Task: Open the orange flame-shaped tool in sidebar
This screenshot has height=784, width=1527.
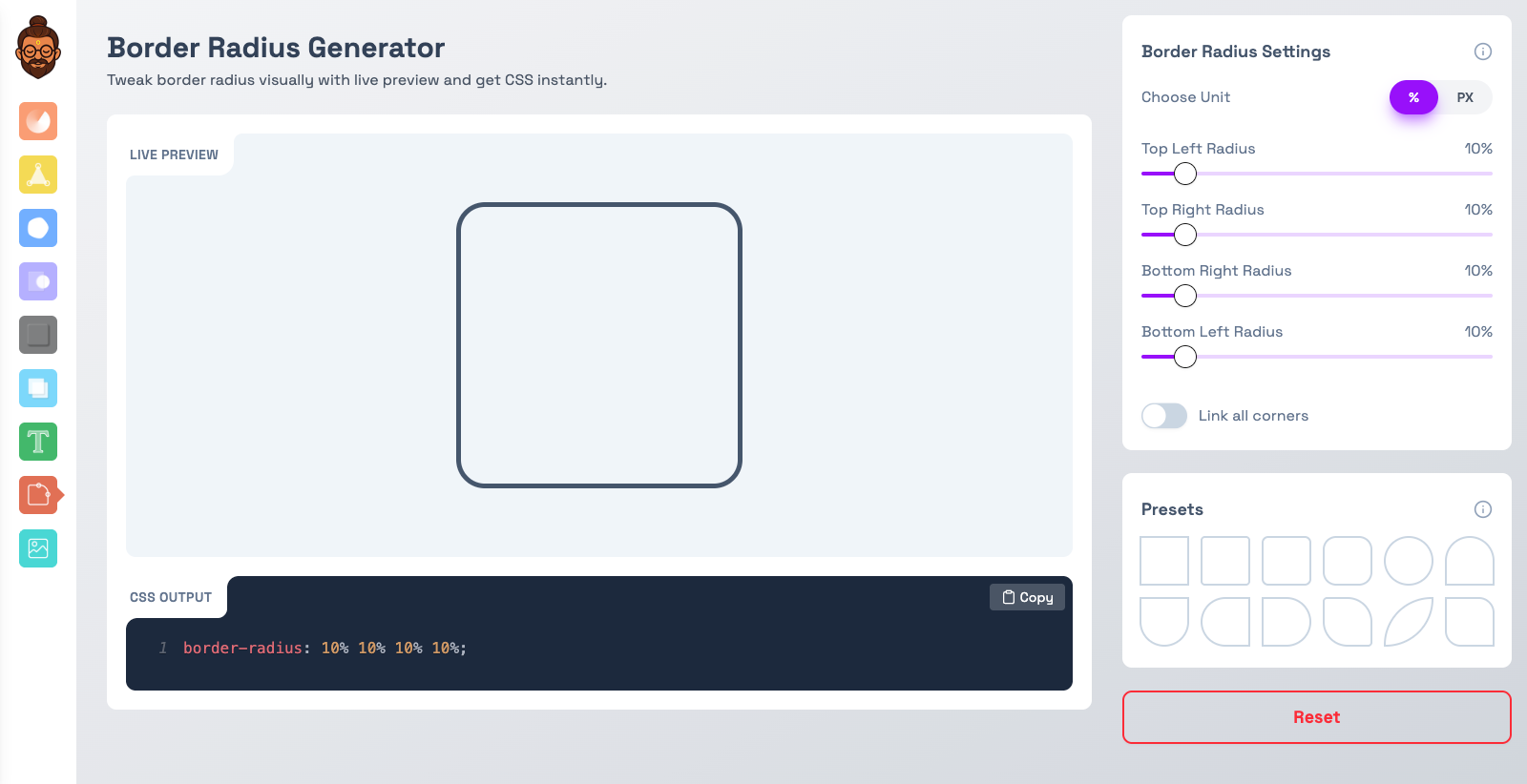Action: [x=38, y=121]
